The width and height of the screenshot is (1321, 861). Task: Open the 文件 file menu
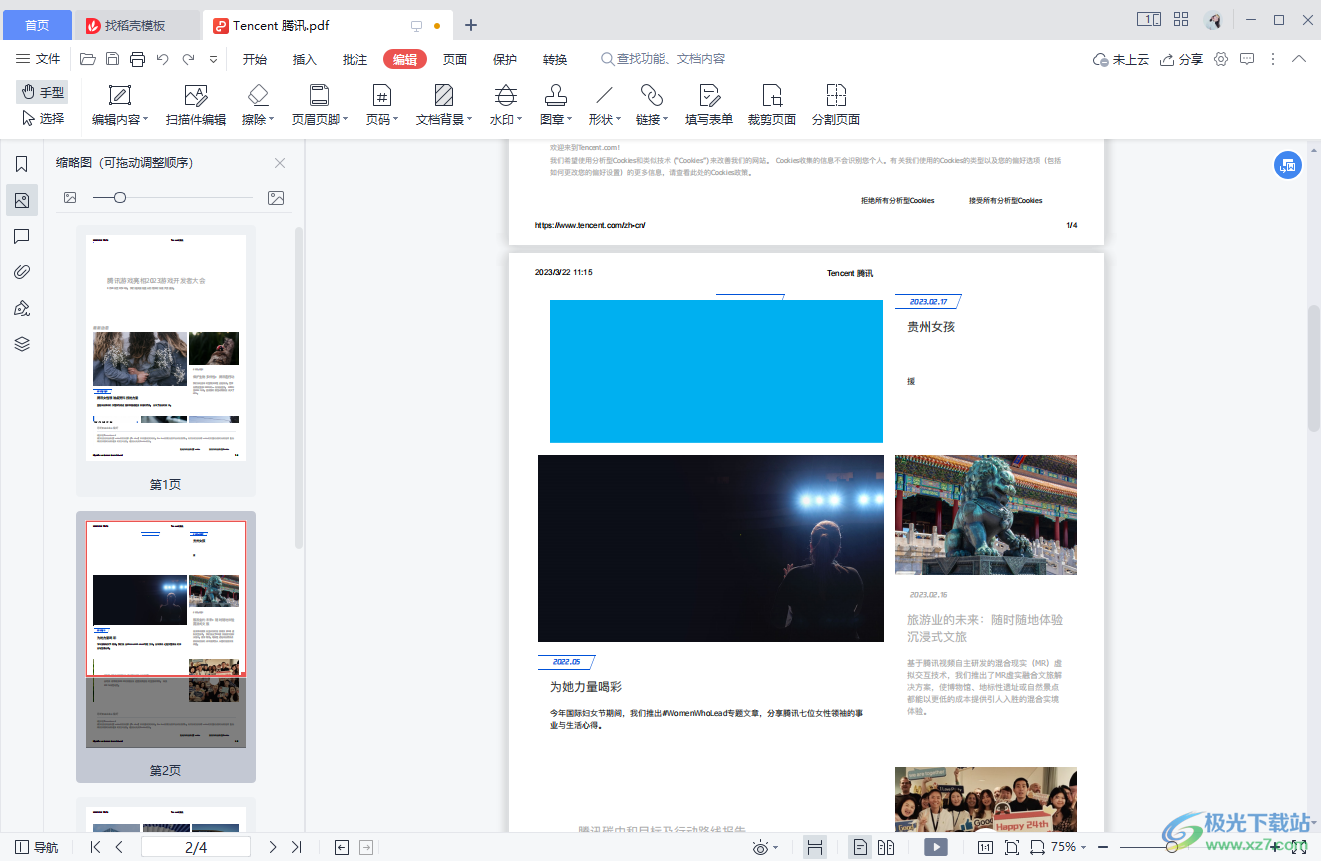click(x=39, y=59)
